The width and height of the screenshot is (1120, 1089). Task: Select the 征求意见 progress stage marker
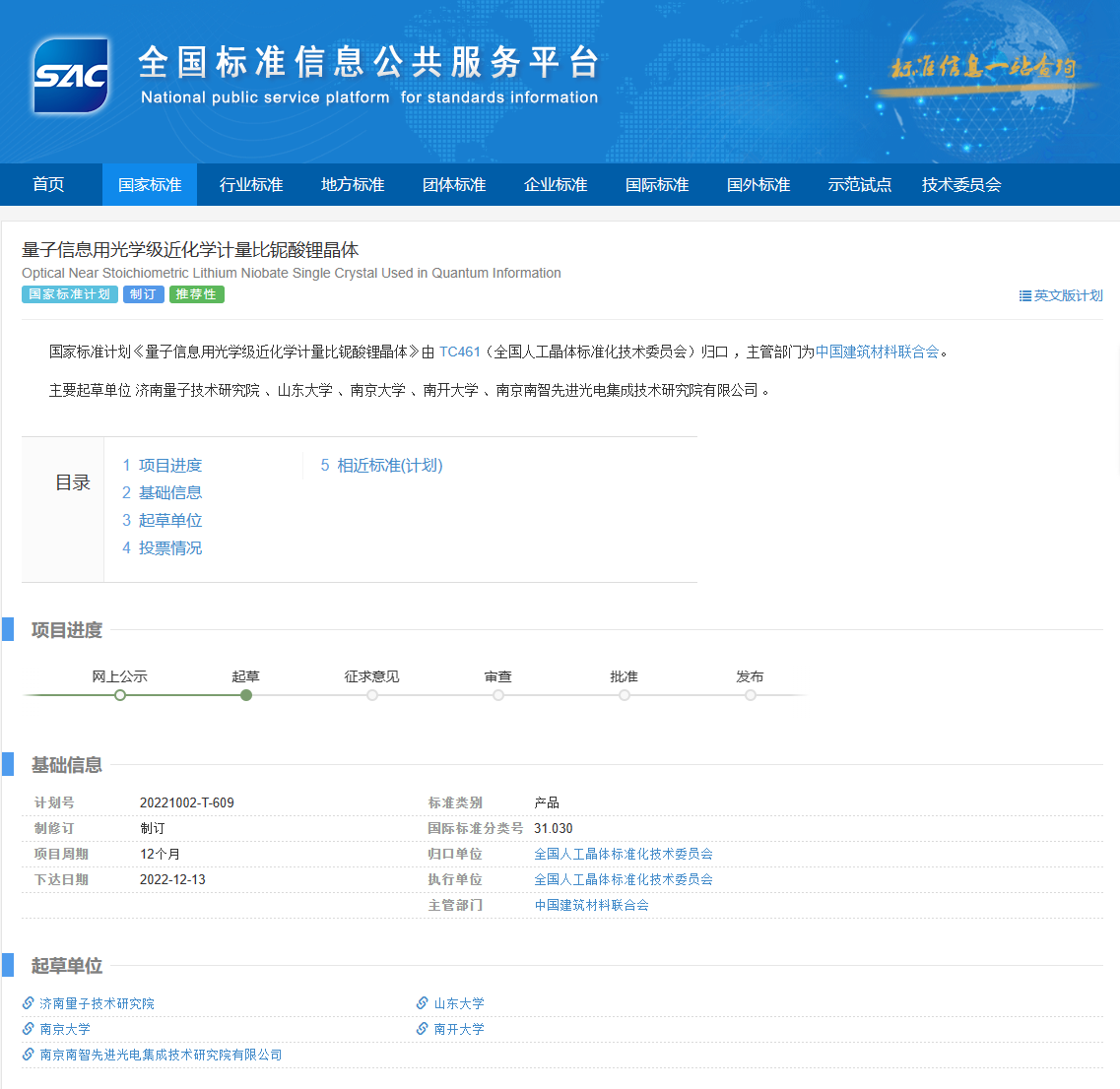click(372, 695)
